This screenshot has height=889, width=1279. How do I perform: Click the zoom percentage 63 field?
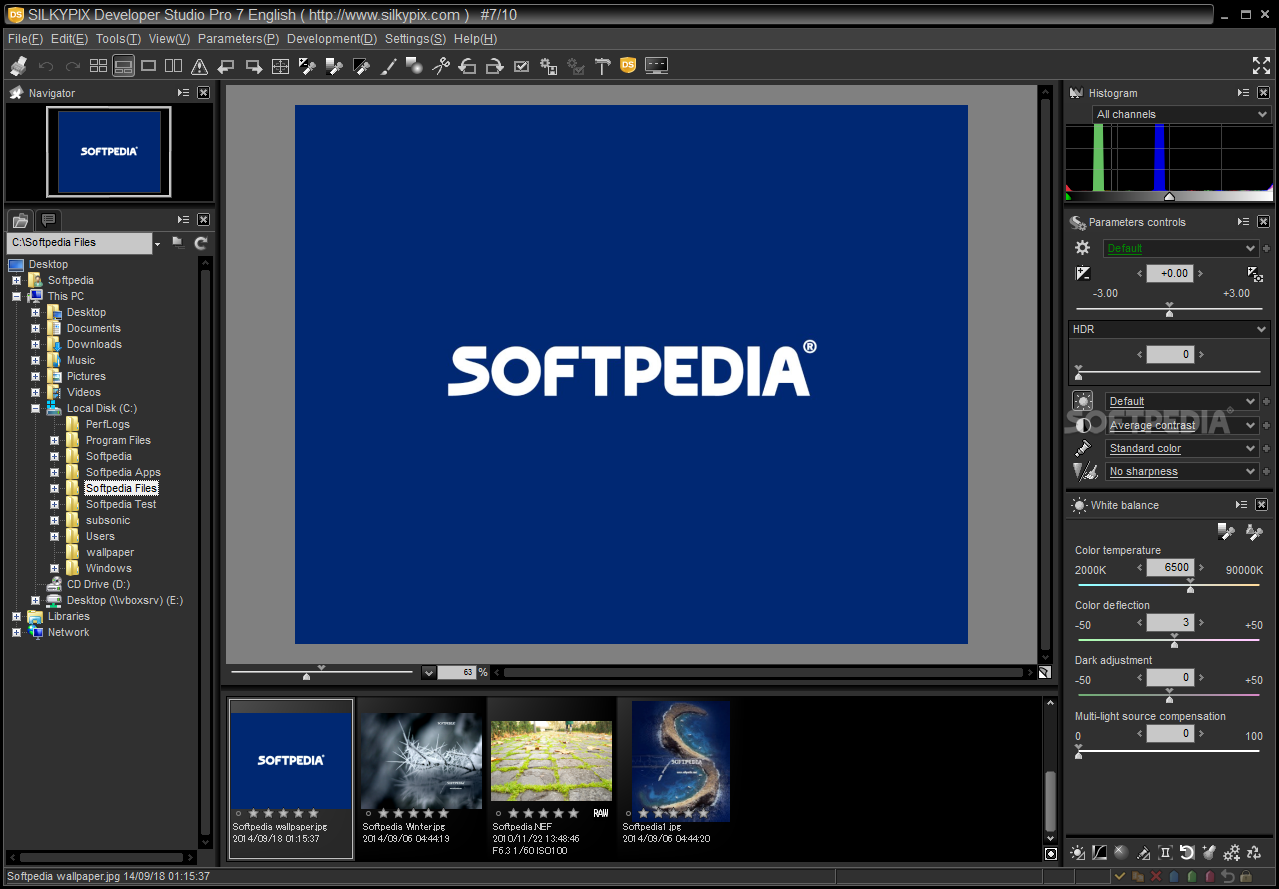pos(456,672)
